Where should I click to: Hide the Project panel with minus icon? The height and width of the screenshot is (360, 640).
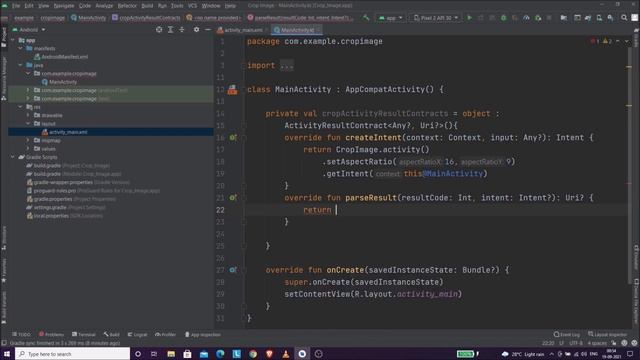point(208,30)
